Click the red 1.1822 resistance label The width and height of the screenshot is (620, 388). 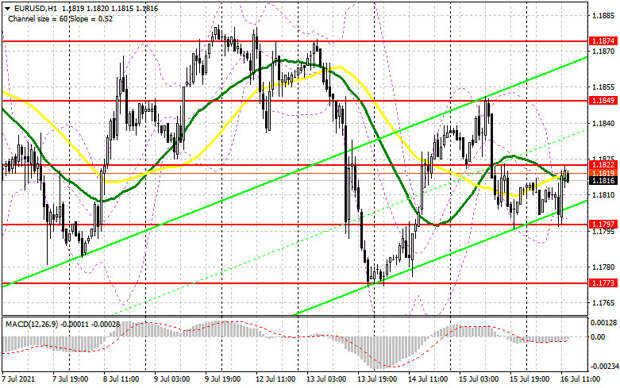pos(603,165)
